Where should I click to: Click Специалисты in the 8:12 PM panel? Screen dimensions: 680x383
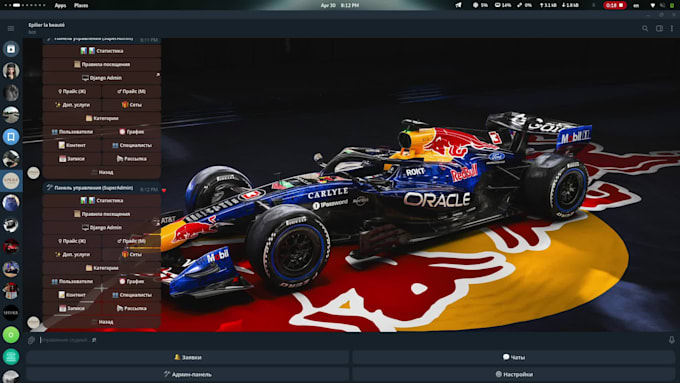point(131,295)
